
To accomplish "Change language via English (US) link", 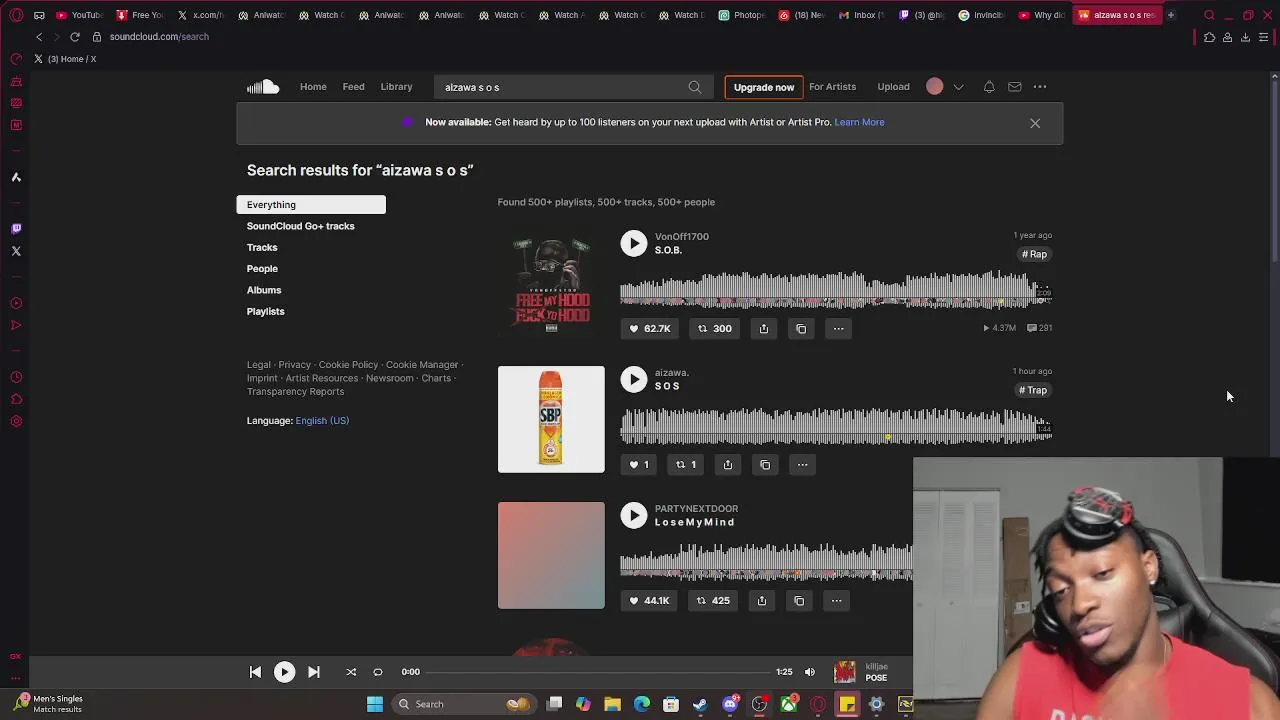I will [x=322, y=421].
